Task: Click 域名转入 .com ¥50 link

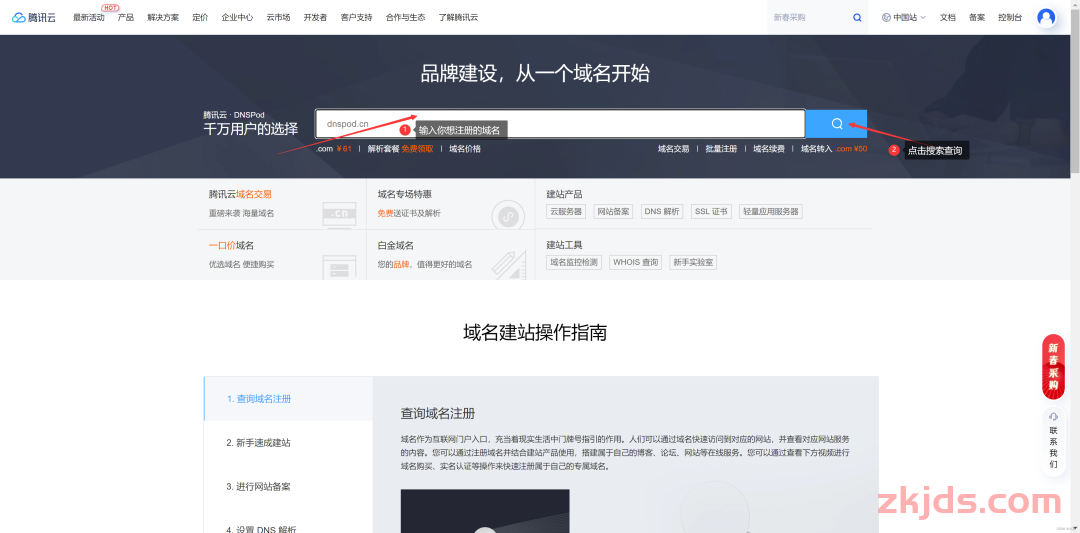Action: pyautogui.click(x=833, y=149)
